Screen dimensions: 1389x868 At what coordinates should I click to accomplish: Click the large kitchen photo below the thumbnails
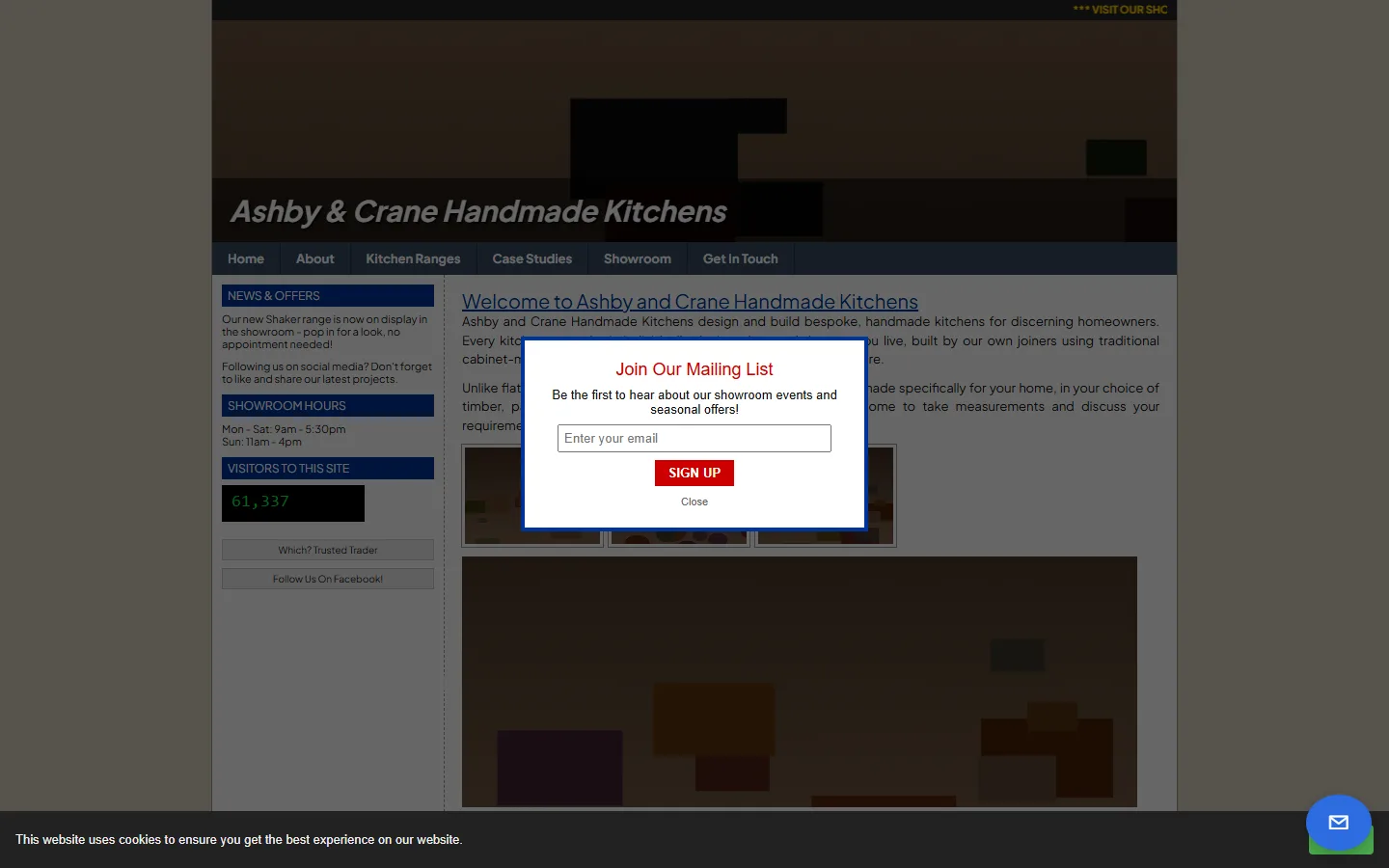click(800, 682)
